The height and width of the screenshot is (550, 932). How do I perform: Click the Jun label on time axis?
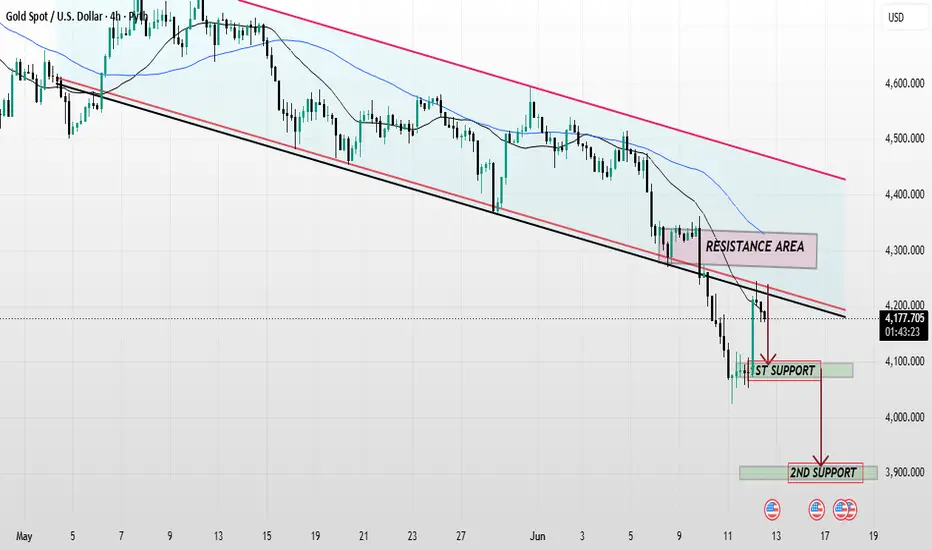click(x=537, y=536)
